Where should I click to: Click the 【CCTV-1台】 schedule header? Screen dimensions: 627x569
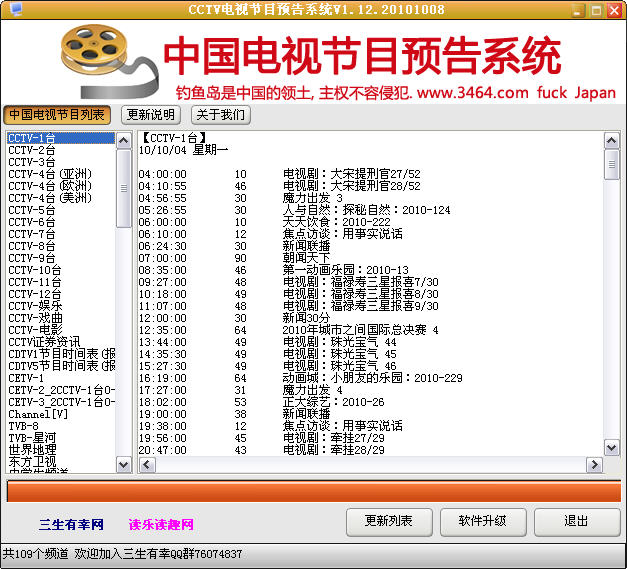coord(173,138)
